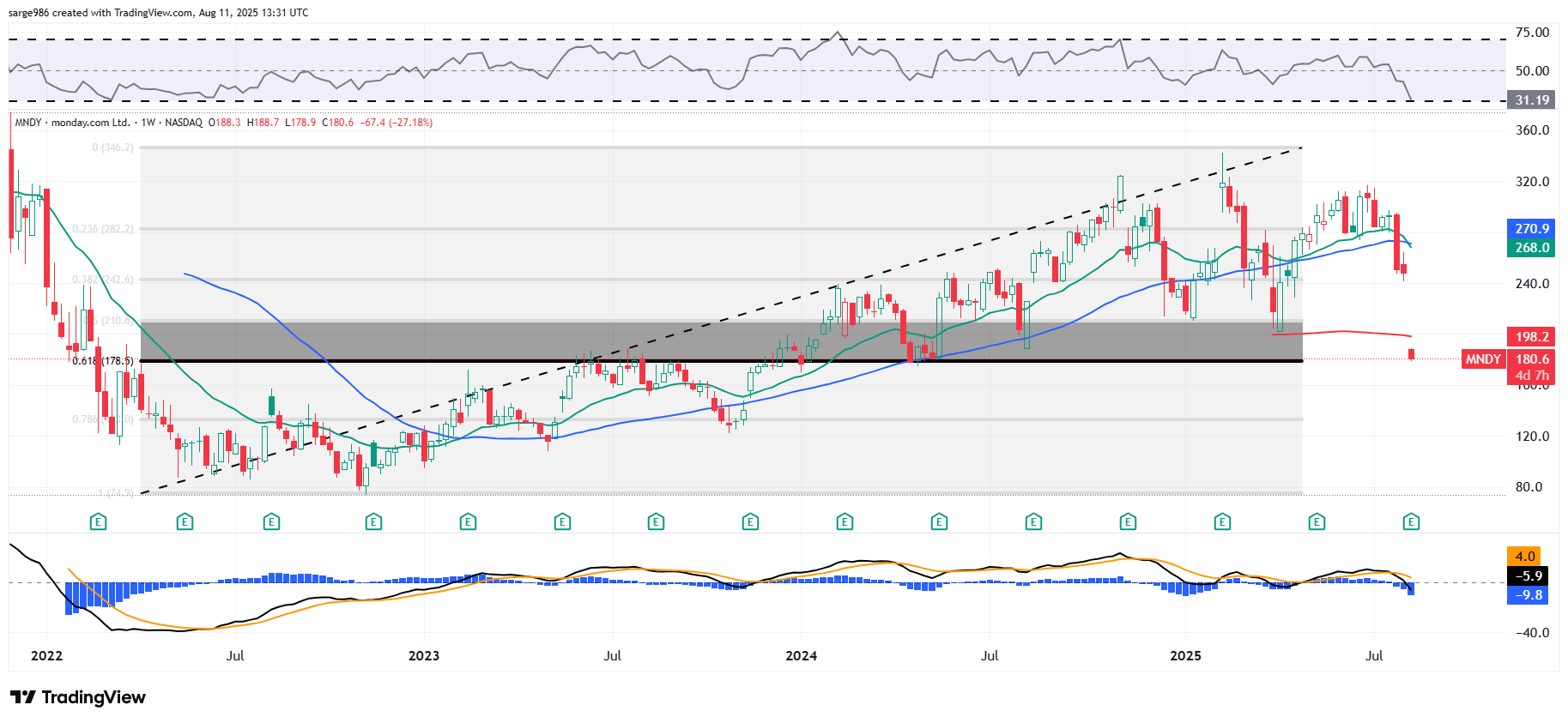Click the leftmost earnings E marker

[x=98, y=521]
